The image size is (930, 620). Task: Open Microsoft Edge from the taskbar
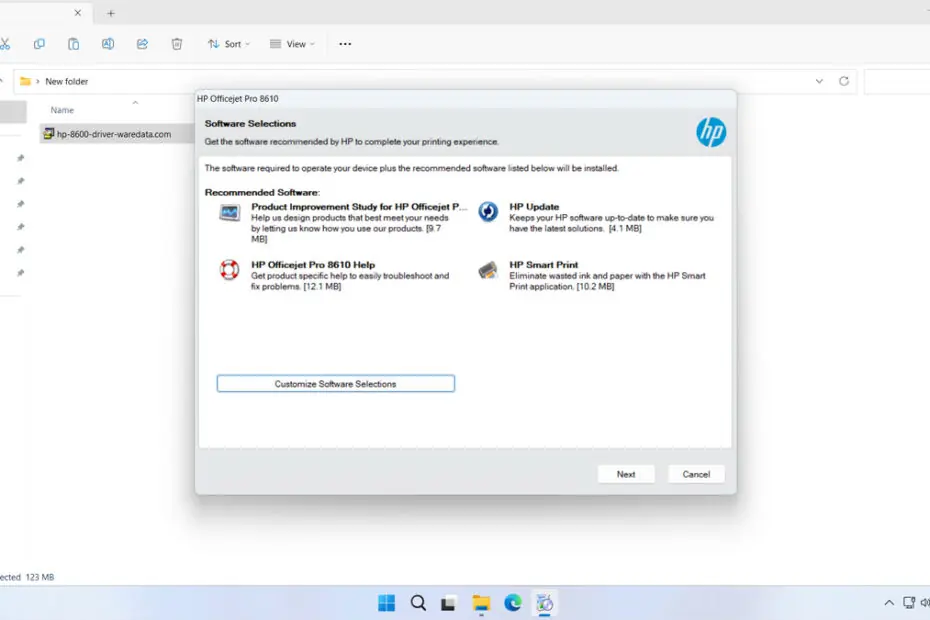[x=513, y=603]
